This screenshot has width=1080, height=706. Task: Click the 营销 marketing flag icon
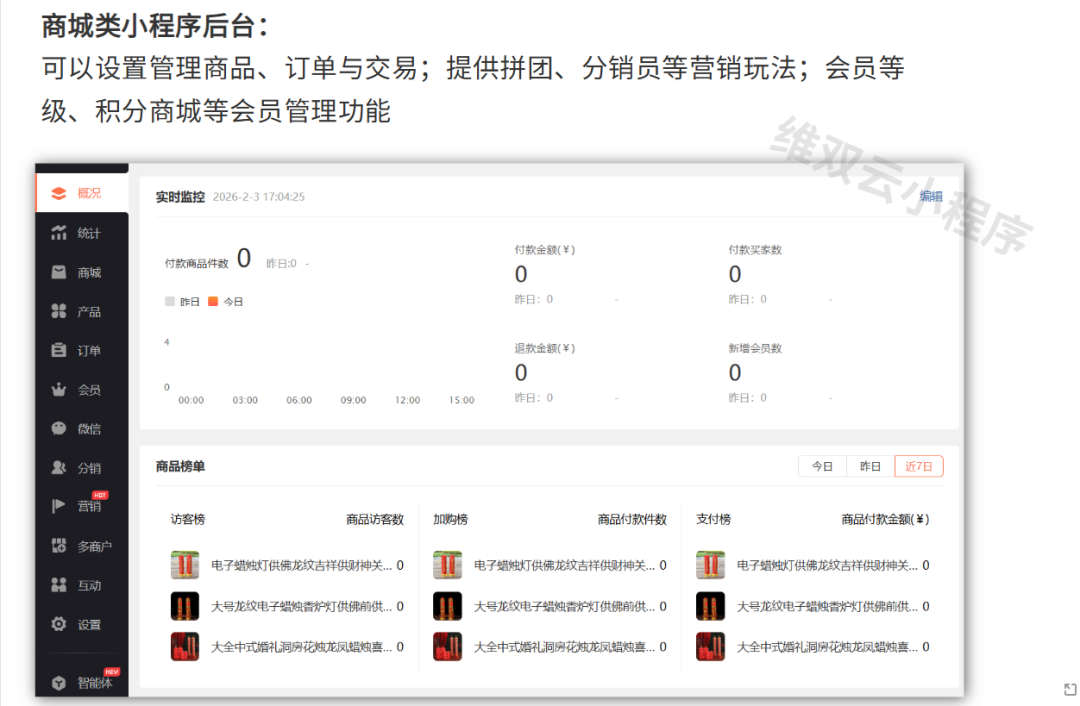tap(59, 506)
